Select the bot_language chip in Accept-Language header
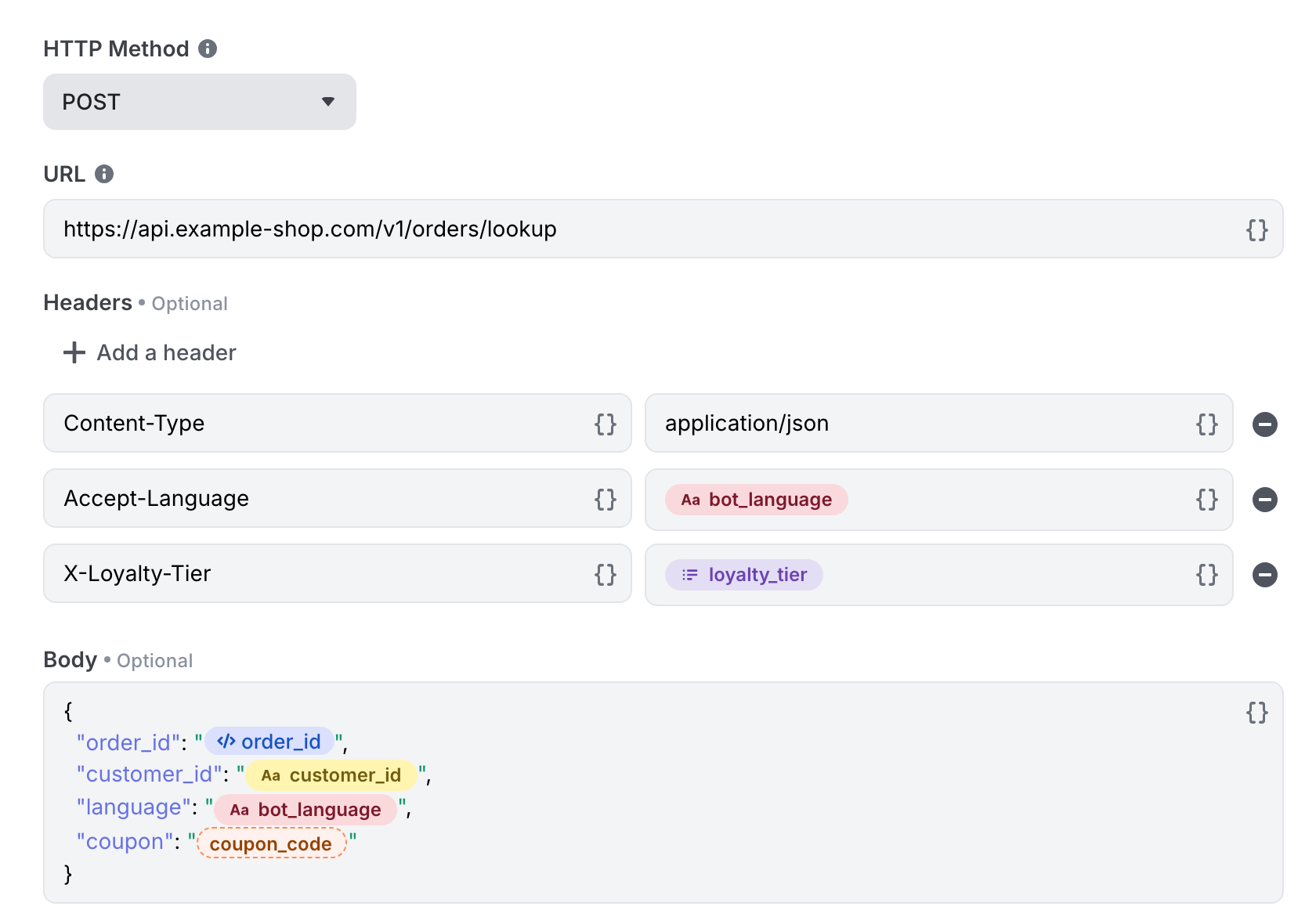The image size is (1316, 910). [757, 500]
